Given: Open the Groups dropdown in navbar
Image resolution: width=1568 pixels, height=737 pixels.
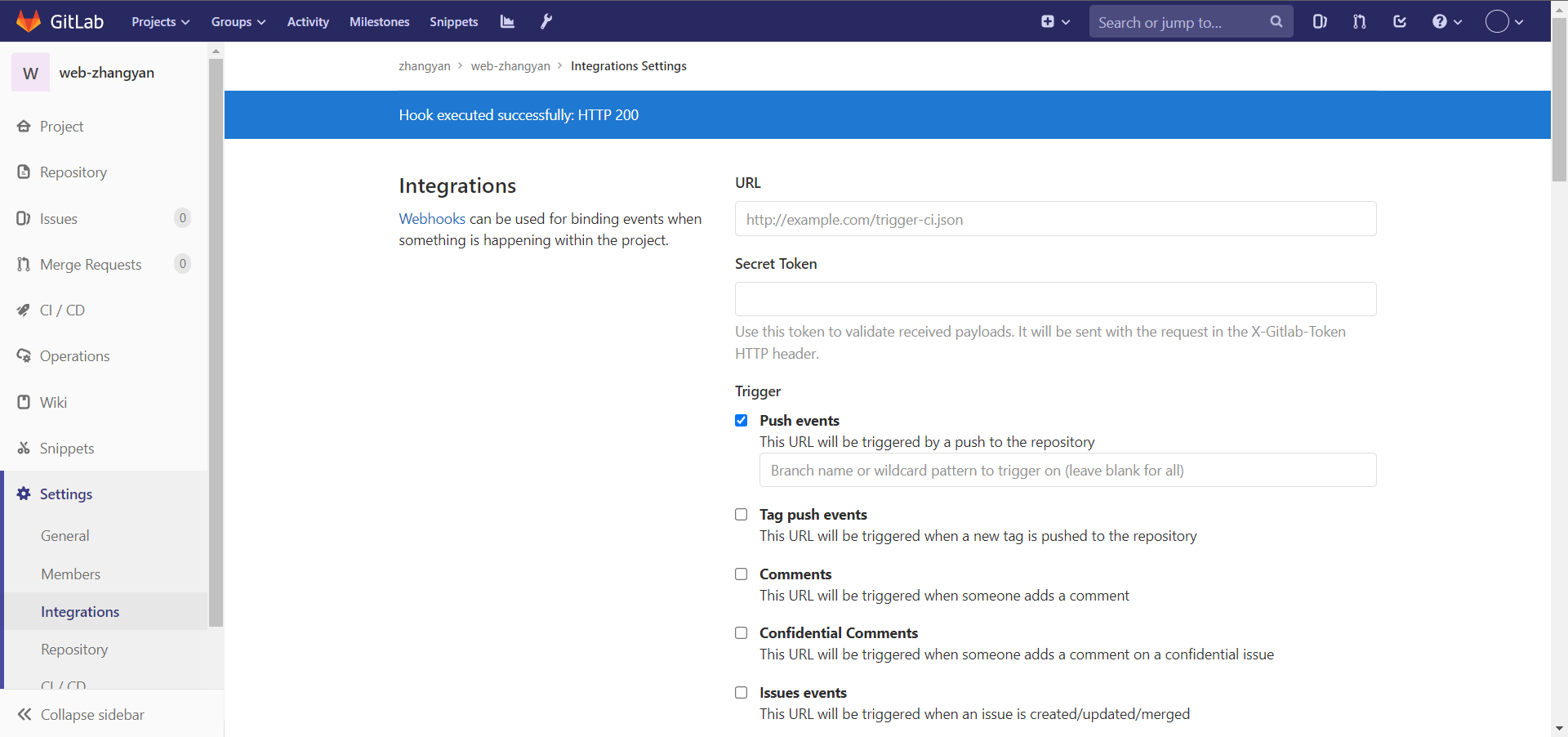Looking at the screenshot, I should [238, 22].
